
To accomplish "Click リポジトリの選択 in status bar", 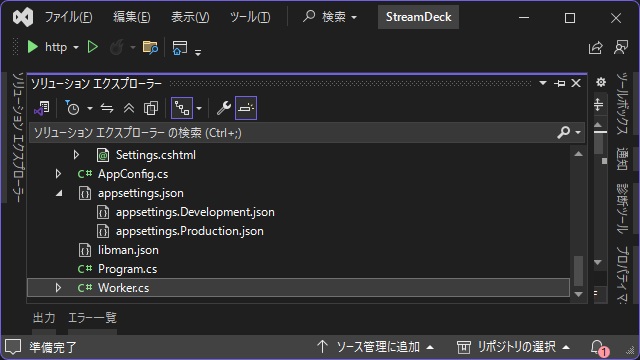I will coord(513,347).
